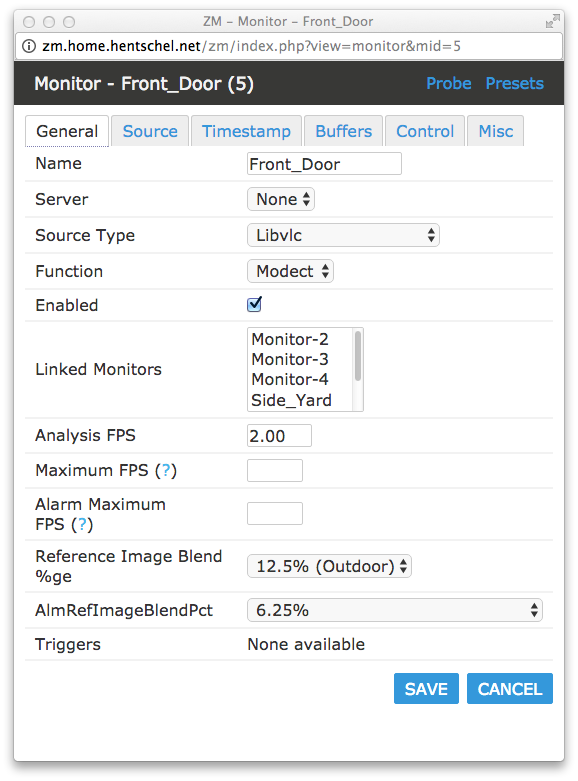Open the Buffers tab
The width and height of the screenshot is (578, 781).
point(343,131)
